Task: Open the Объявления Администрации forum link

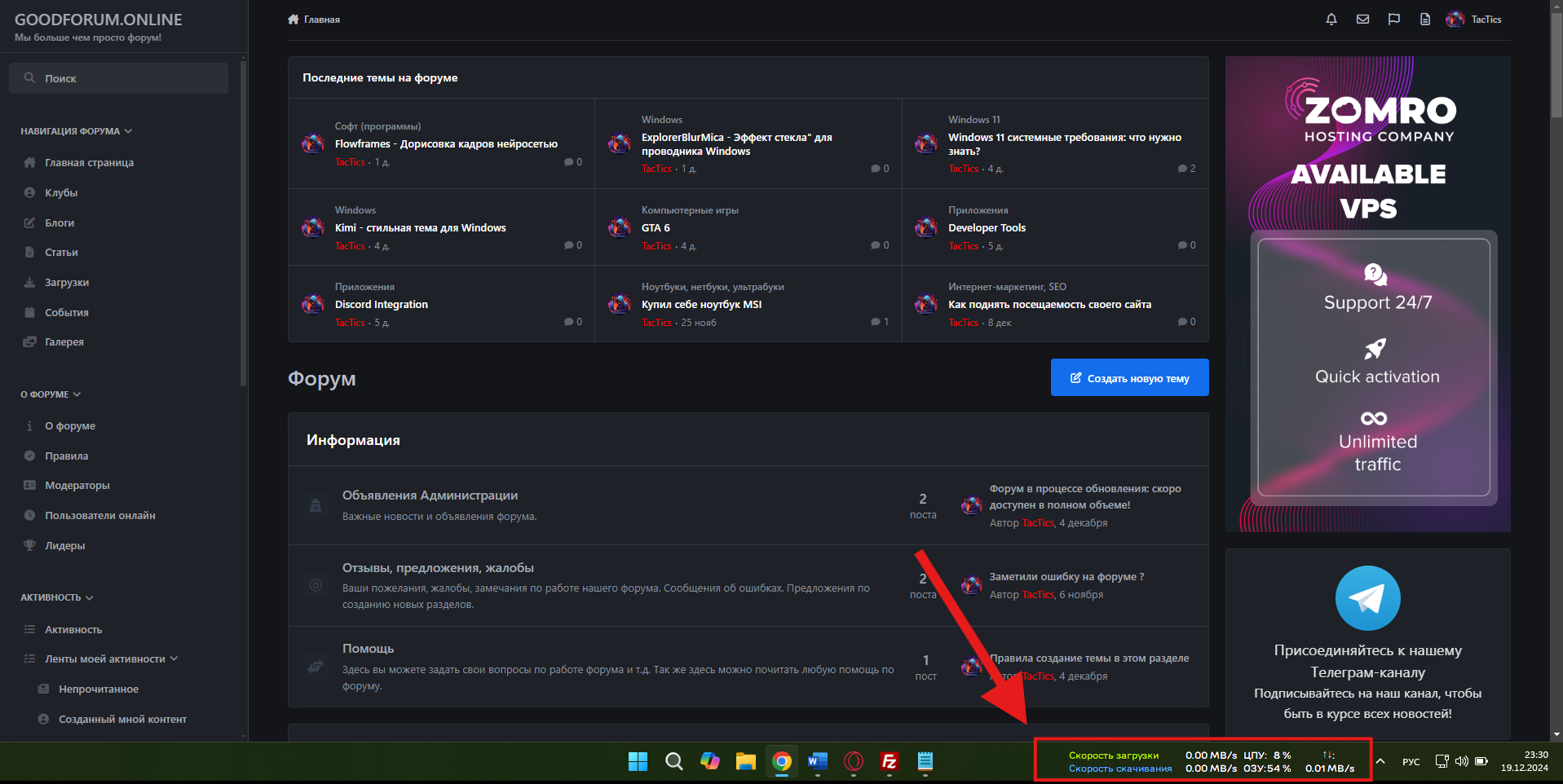Action: pos(430,496)
